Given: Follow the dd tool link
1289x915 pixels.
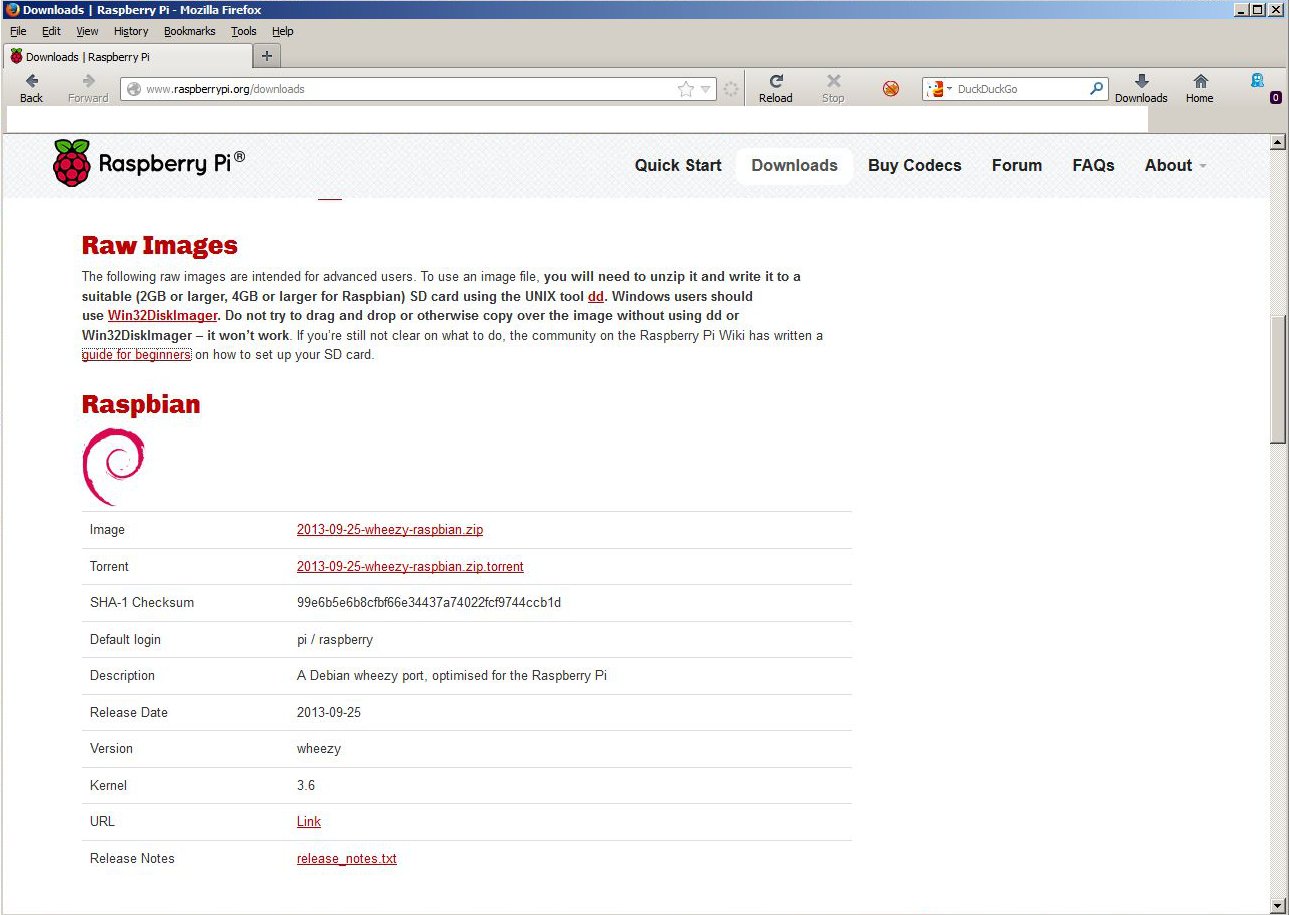Looking at the screenshot, I should click(x=596, y=296).
